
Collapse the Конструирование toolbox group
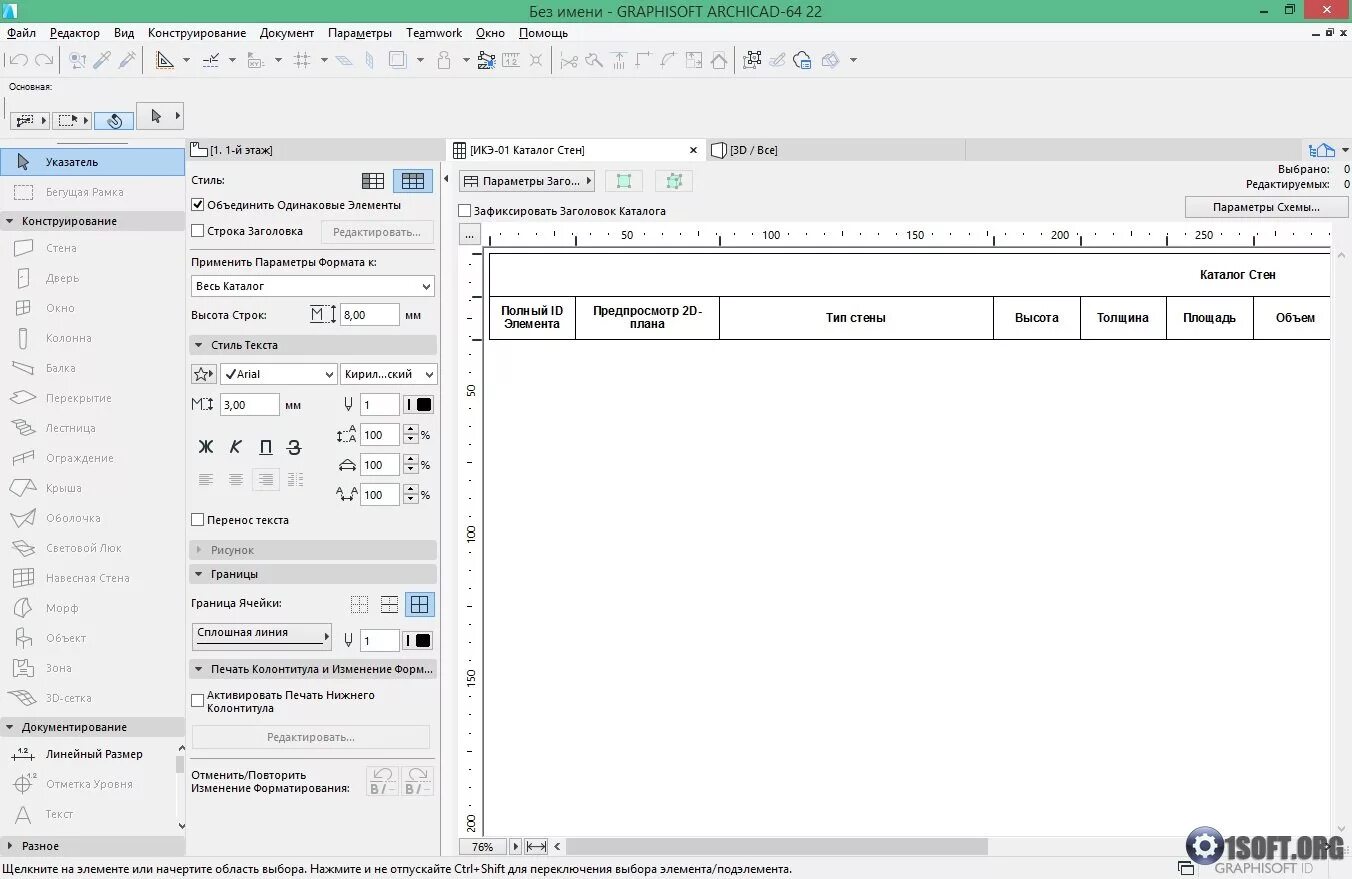click(92, 221)
